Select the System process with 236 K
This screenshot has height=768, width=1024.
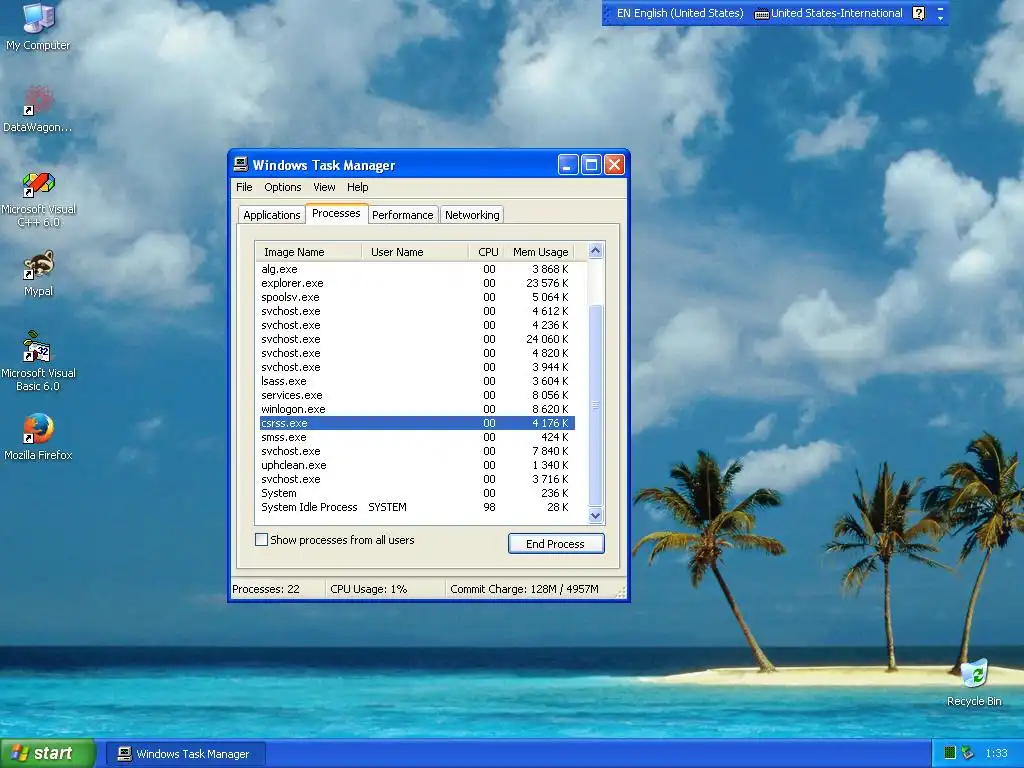[x=417, y=494]
